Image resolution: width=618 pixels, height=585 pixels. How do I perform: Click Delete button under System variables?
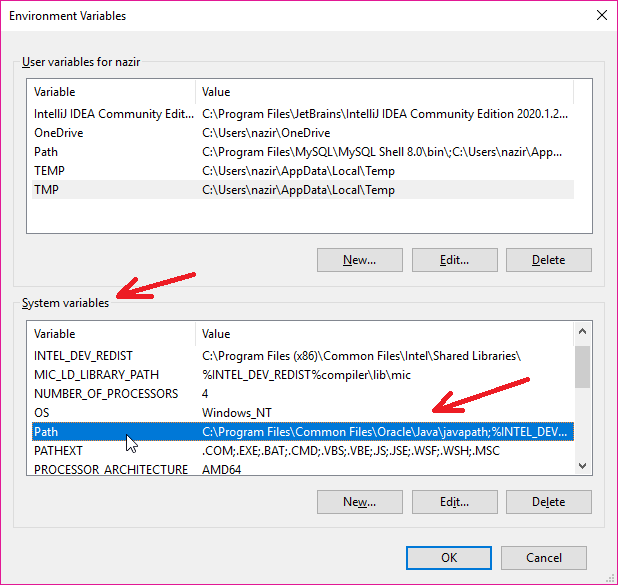[x=548, y=502]
